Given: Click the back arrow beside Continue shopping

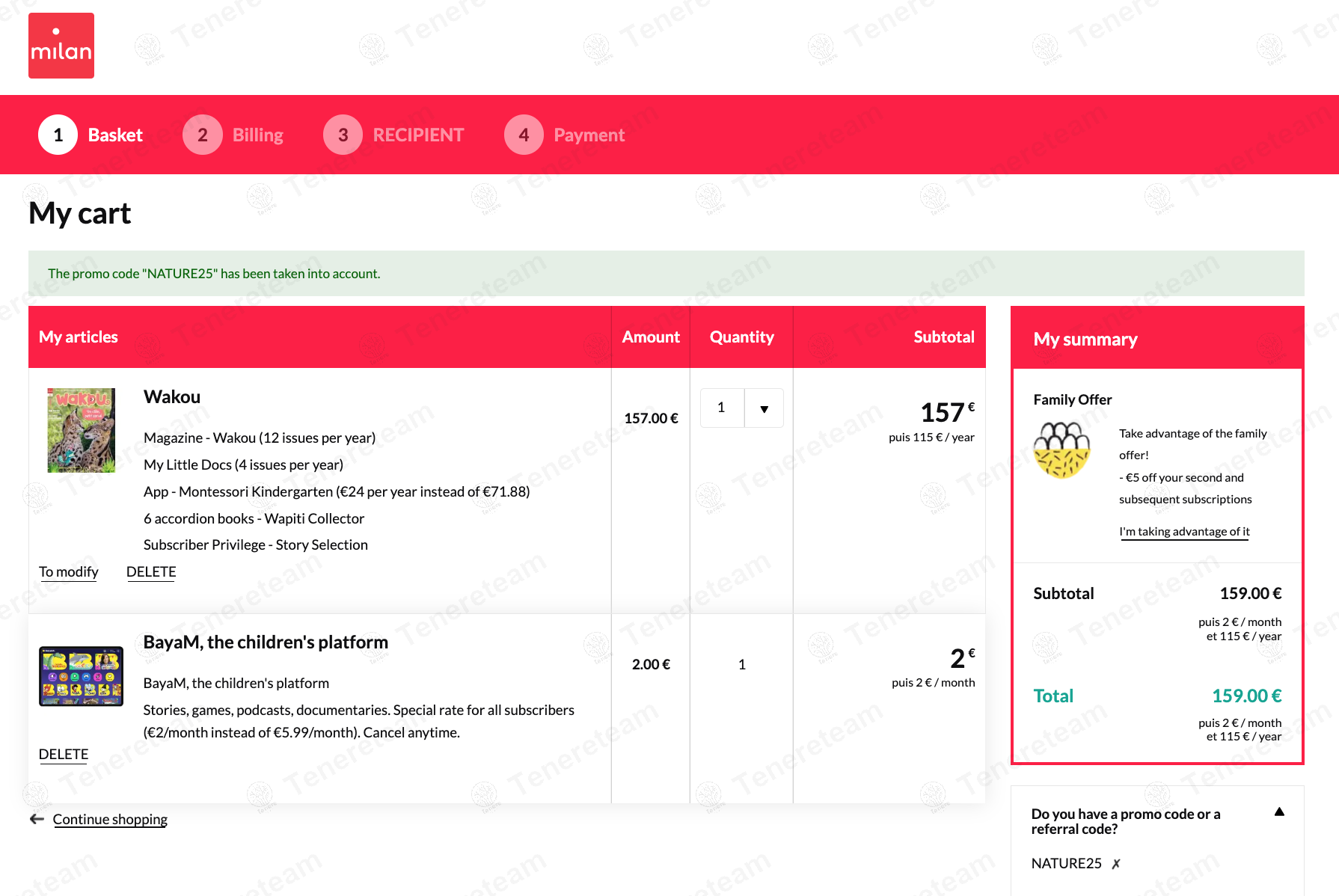Looking at the screenshot, I should point(37,819).
